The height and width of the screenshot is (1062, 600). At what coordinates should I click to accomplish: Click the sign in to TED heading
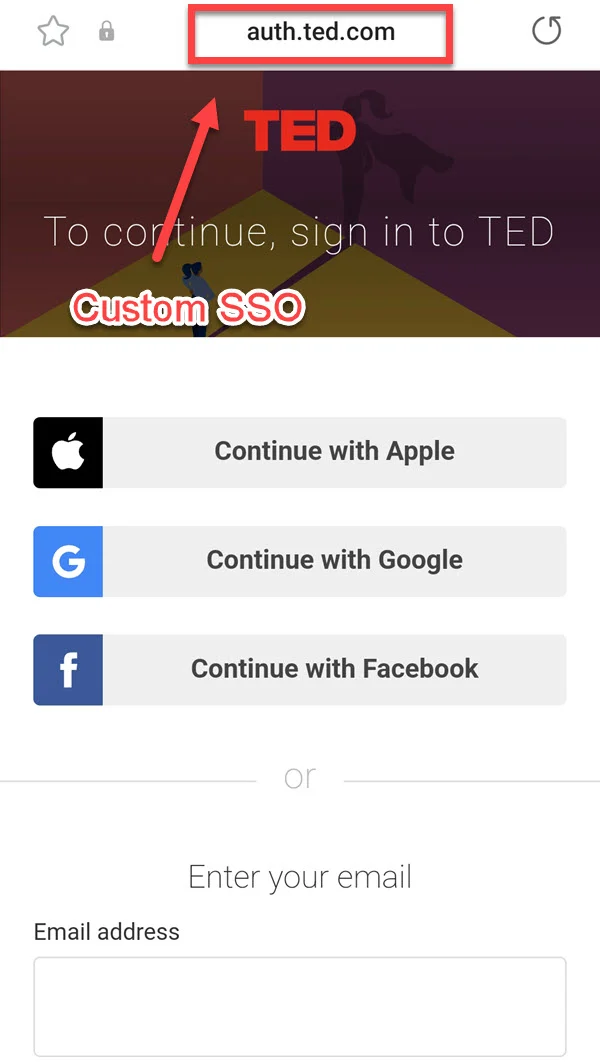click(x=300, y=232)
